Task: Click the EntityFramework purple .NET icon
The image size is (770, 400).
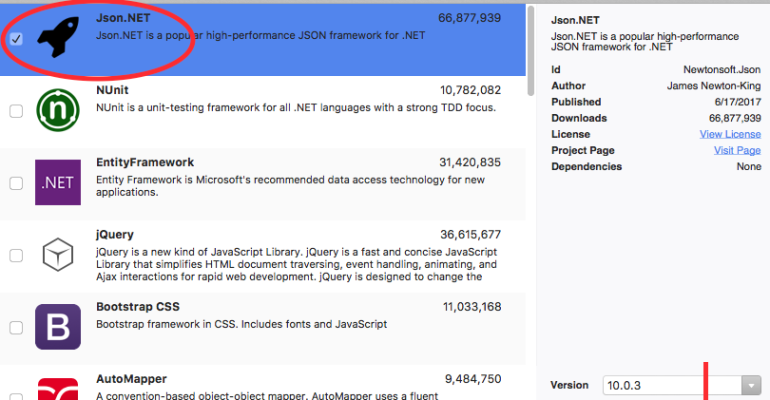Action: 58,182
